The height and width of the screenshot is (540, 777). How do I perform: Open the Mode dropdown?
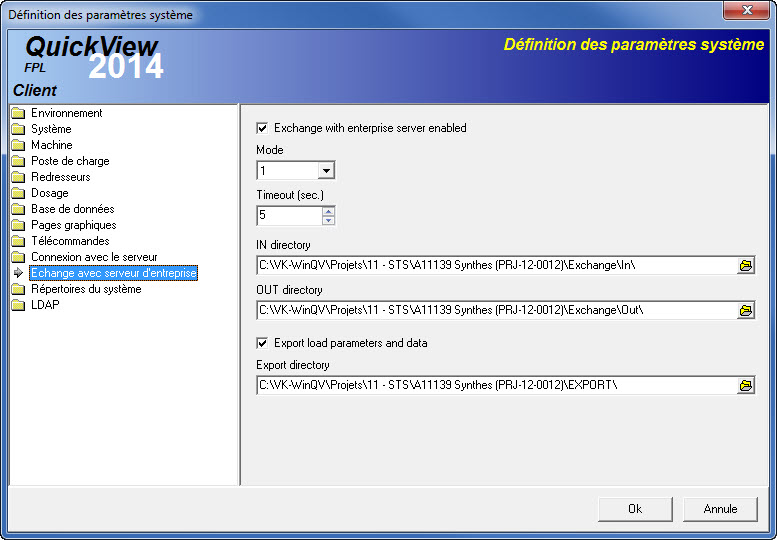[x=326, y=171]
